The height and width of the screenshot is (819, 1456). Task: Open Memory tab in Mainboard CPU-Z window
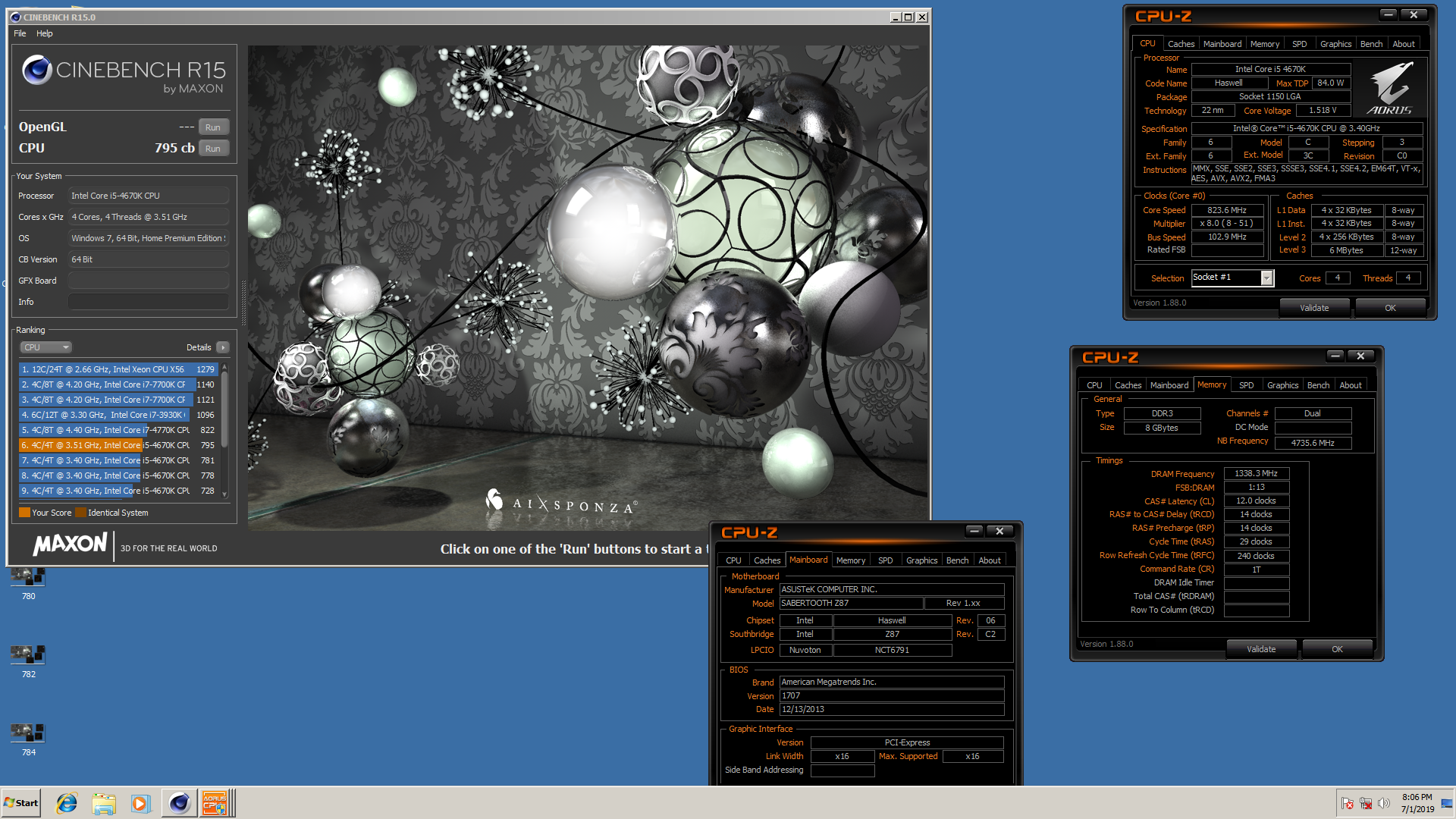(851, 560)
